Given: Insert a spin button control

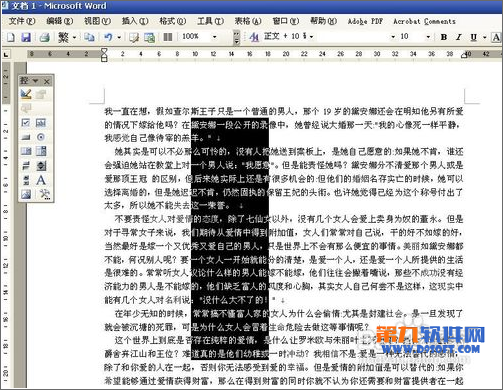Looking at the screenshot, I should pyautogui.click(x=41, y=166).
